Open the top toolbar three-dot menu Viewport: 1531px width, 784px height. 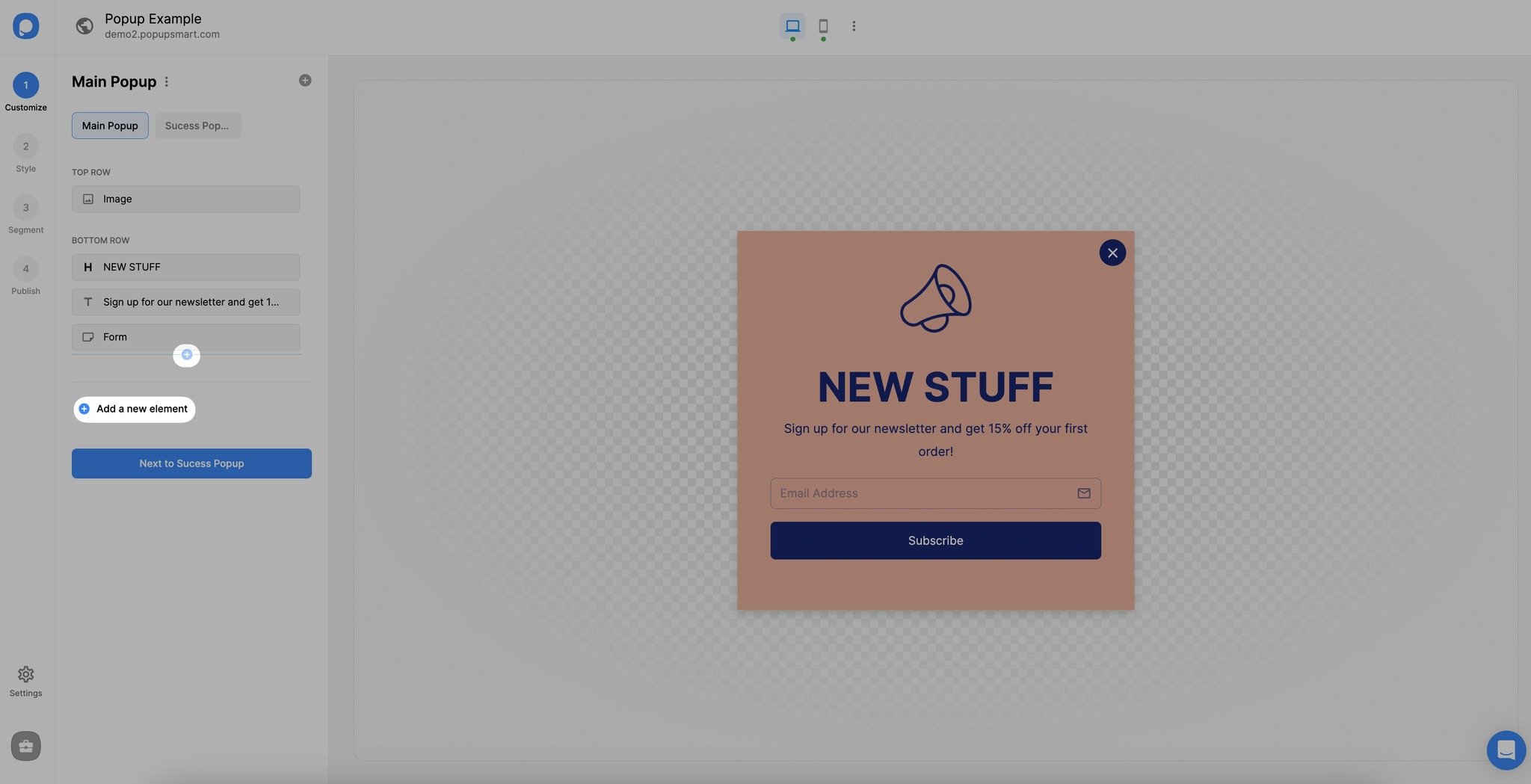854,25
